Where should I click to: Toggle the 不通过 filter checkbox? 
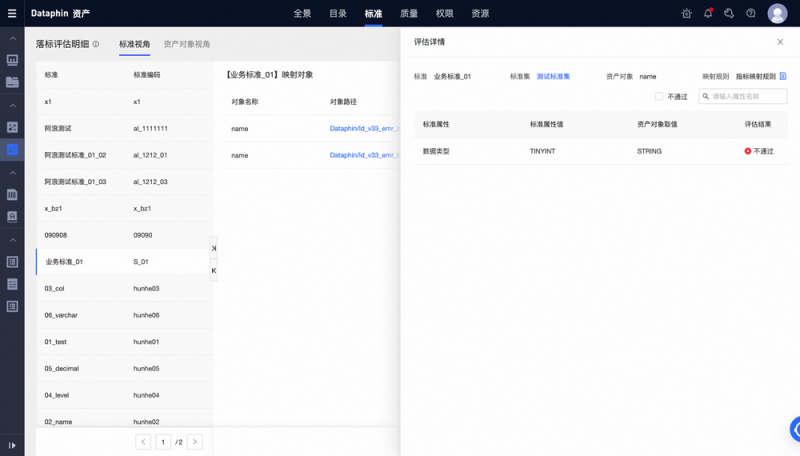click(659, 96)
